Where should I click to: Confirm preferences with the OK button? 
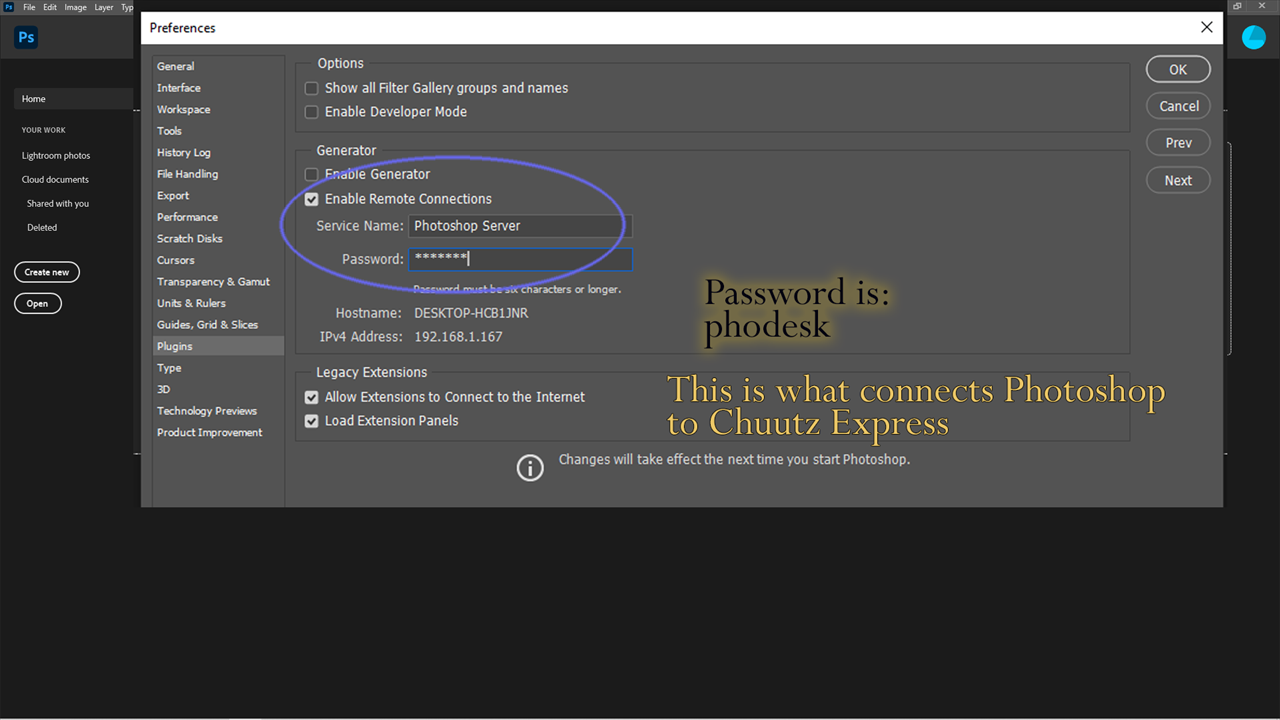click(1178, 69)
